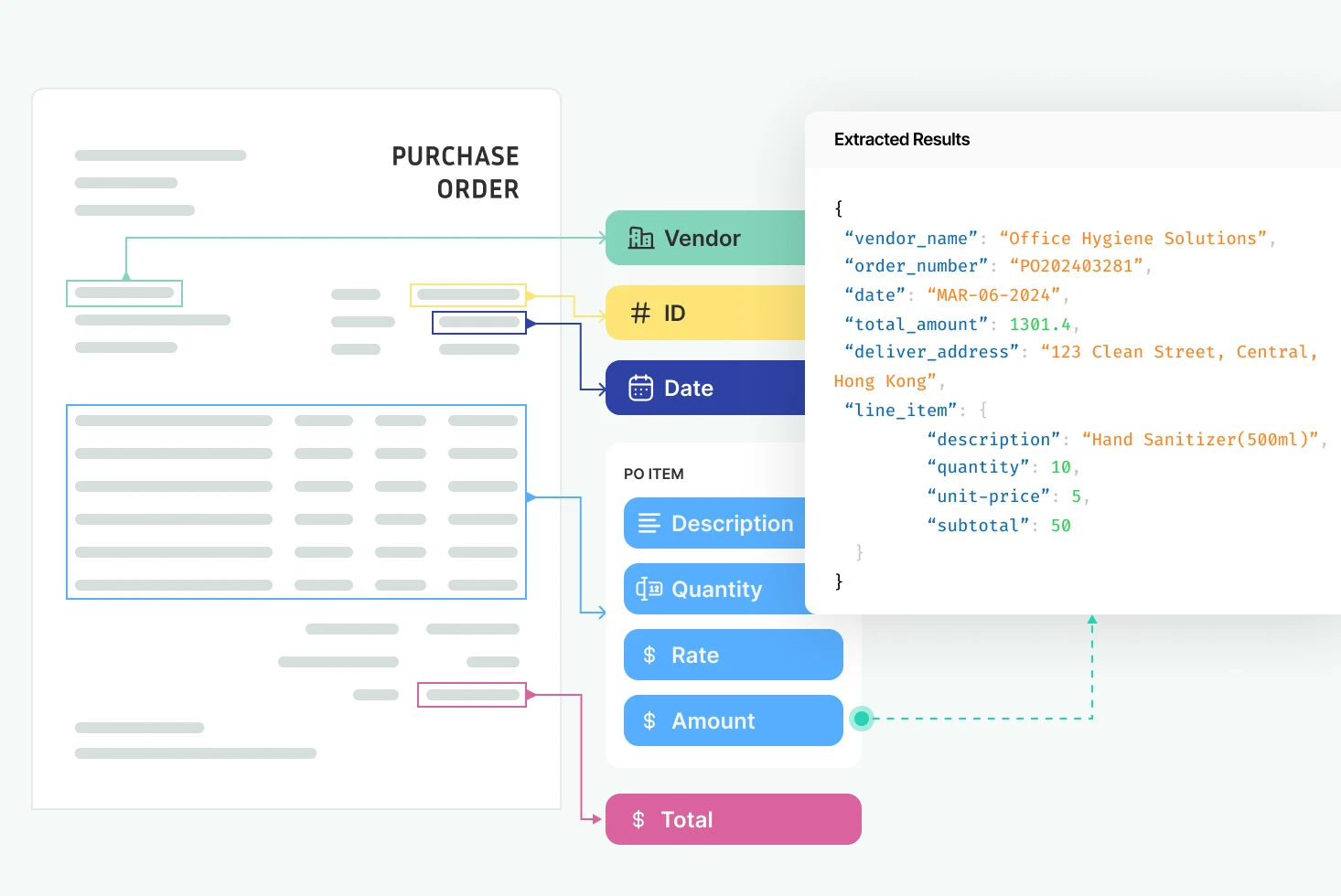This screenshot has width=1341, height=896.
Task: Select the pink Total field tag
Action: pos(733,820)
